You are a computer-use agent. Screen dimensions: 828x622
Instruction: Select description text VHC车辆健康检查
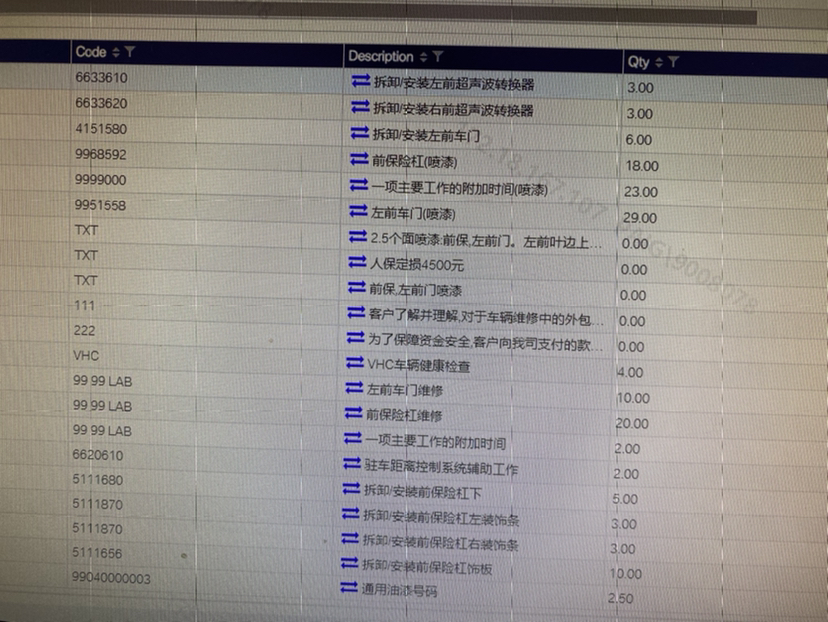tap(419, 365)
